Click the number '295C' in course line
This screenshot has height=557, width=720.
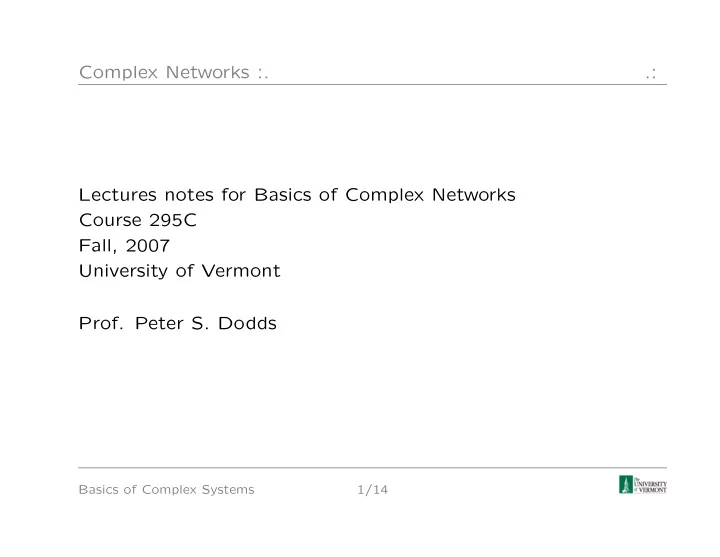tap(173, 220)
